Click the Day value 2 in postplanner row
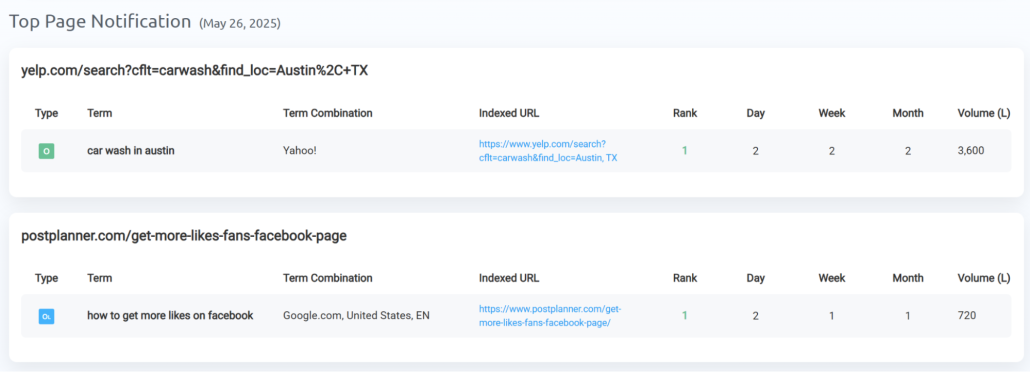The height and width of the screenshot is (372, 1030). click(x=755, y=315)
